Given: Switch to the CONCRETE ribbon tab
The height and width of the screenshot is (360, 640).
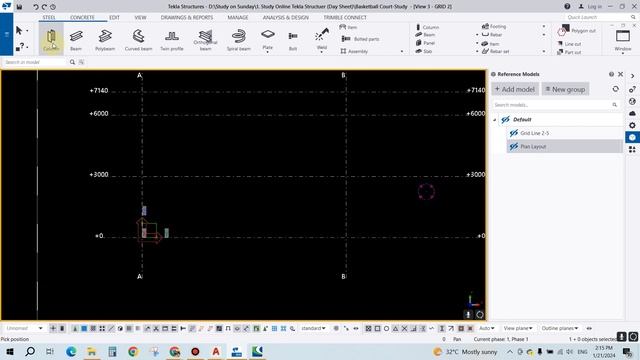Looking at the screenshot, I should [x=82, y=18].
